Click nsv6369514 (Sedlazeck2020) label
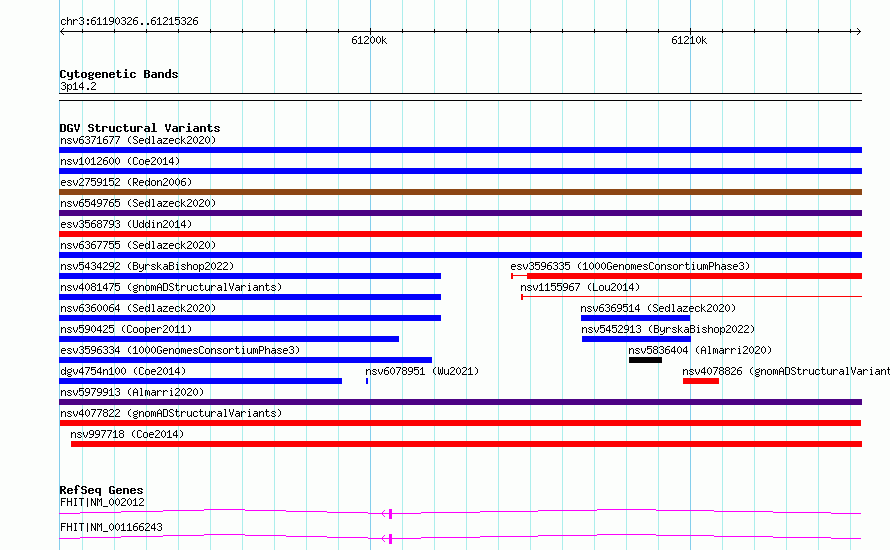 [658, 308]
